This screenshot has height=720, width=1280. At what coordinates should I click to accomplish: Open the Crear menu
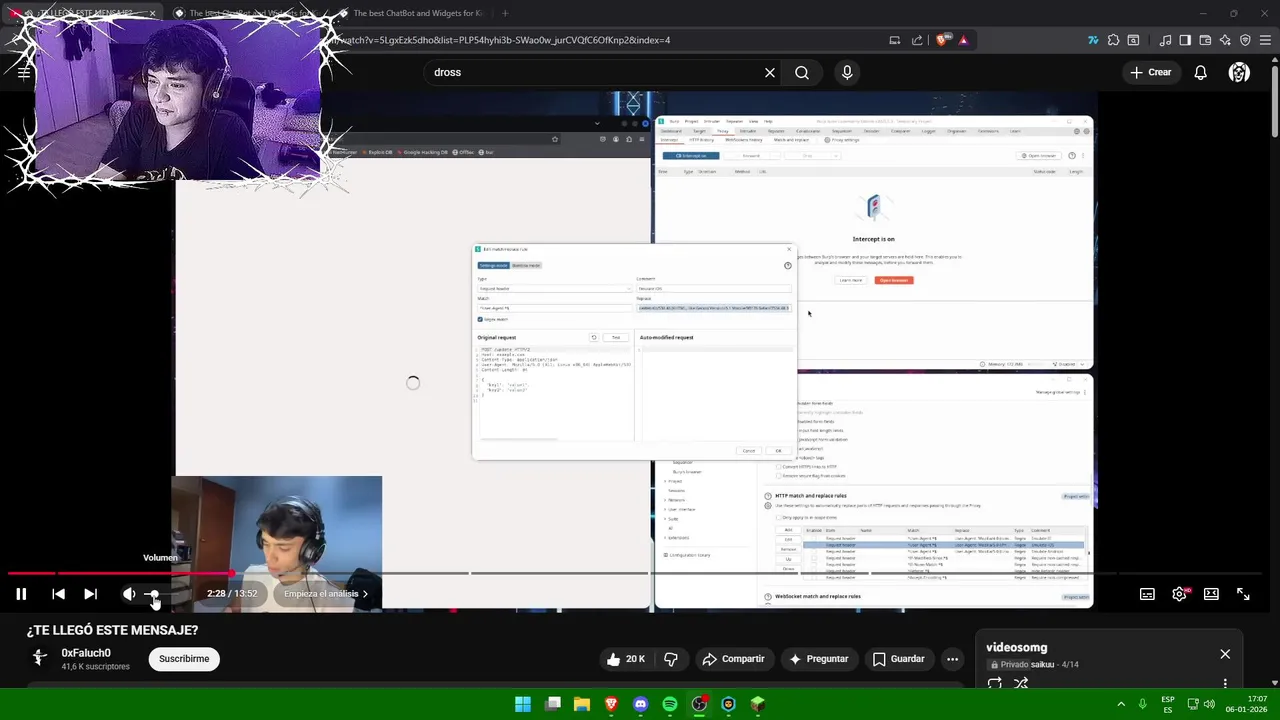1150,72
